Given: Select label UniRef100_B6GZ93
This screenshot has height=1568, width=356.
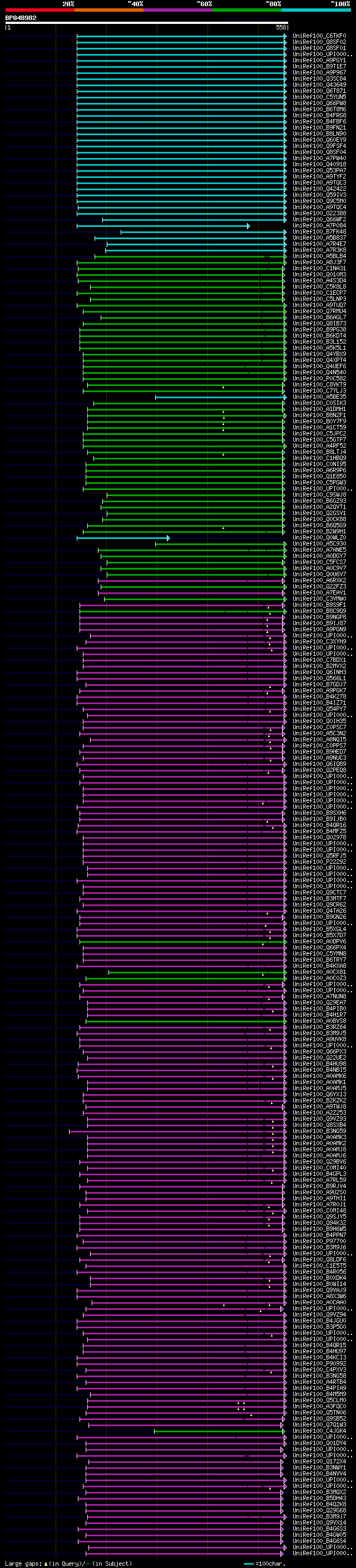Looking at the screenshot, I should [319, 501].
